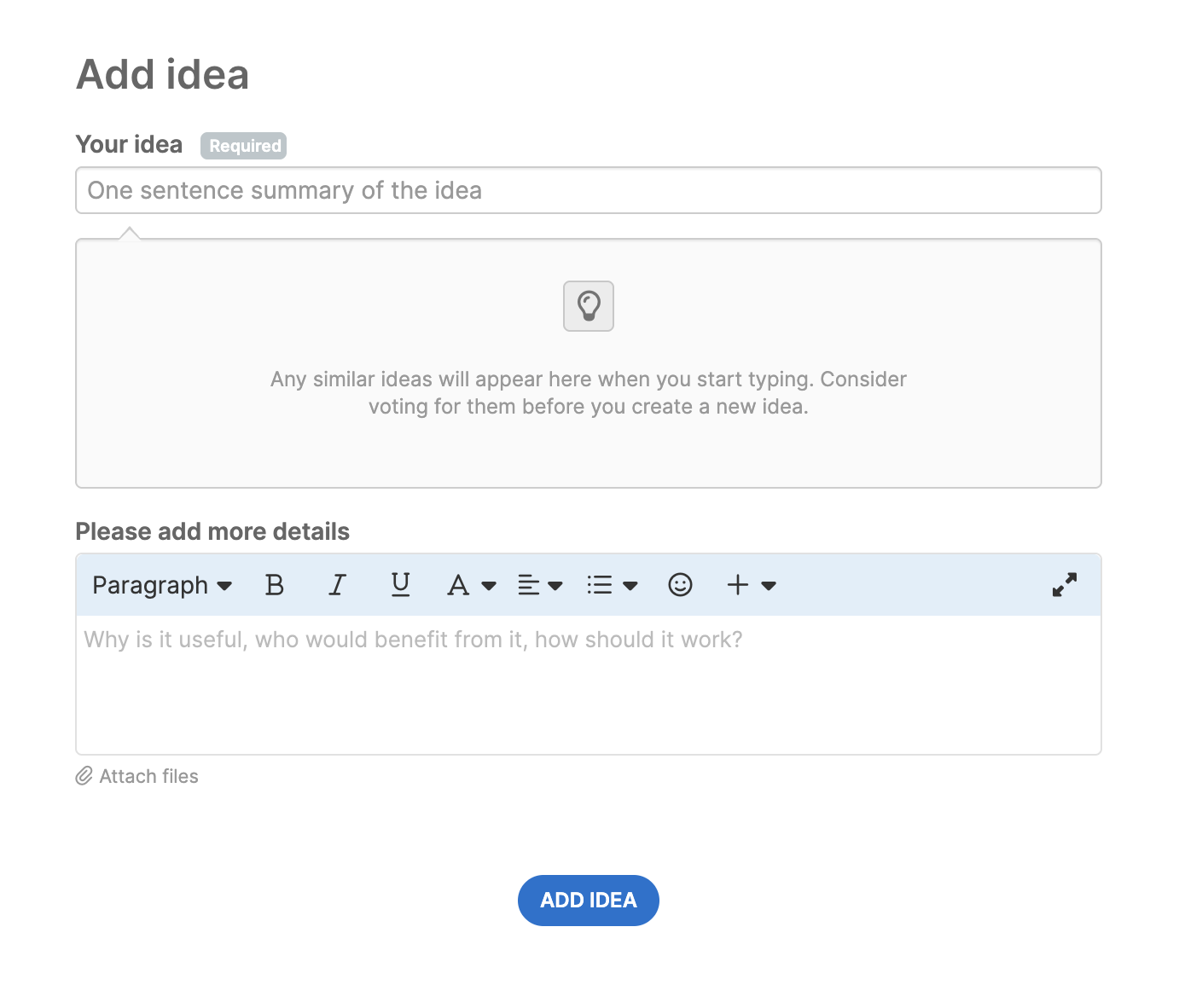The image size is (1179, 1008).
Task: Click the Attach files link text
Action: (148, 776)
